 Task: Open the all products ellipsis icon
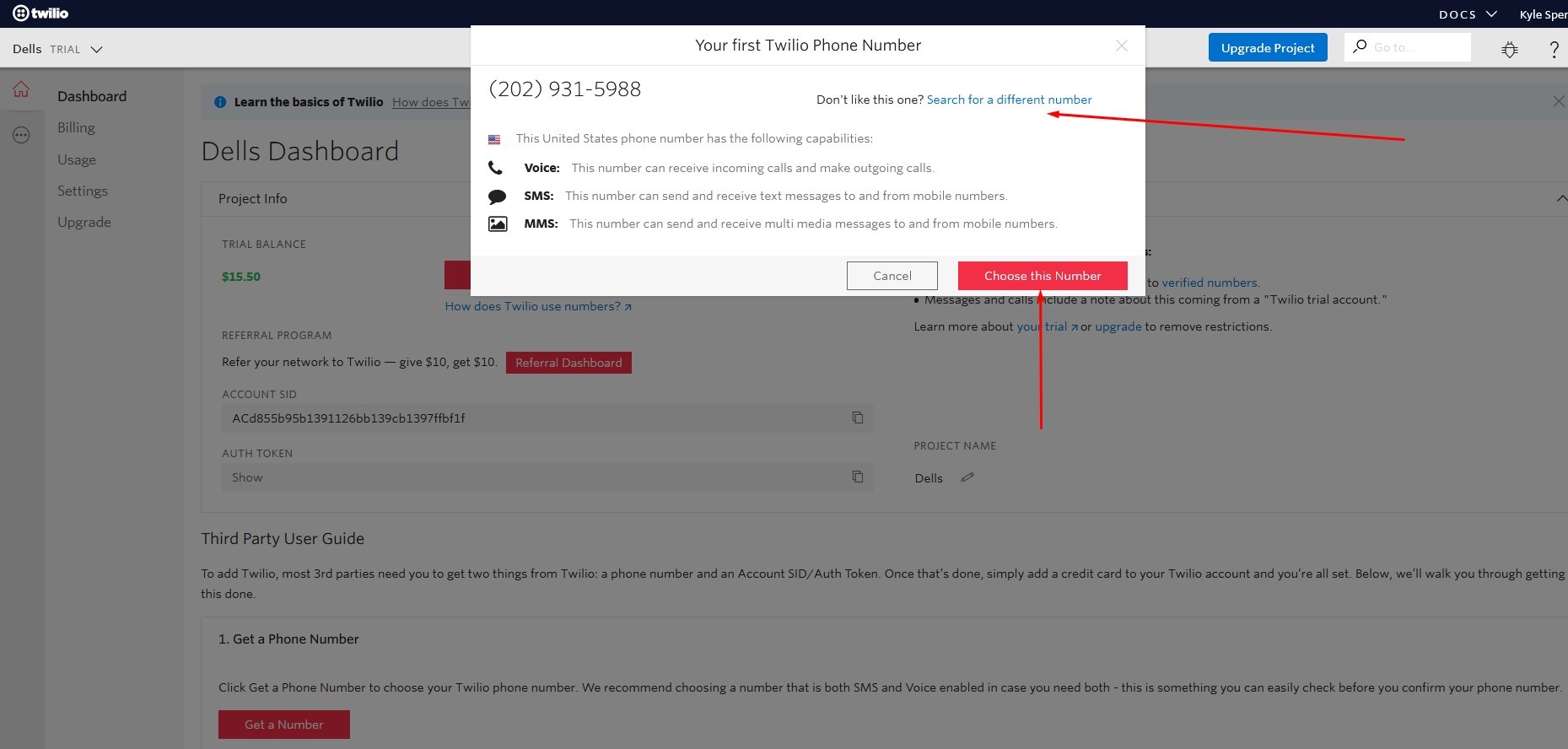[x=21, y=135]
